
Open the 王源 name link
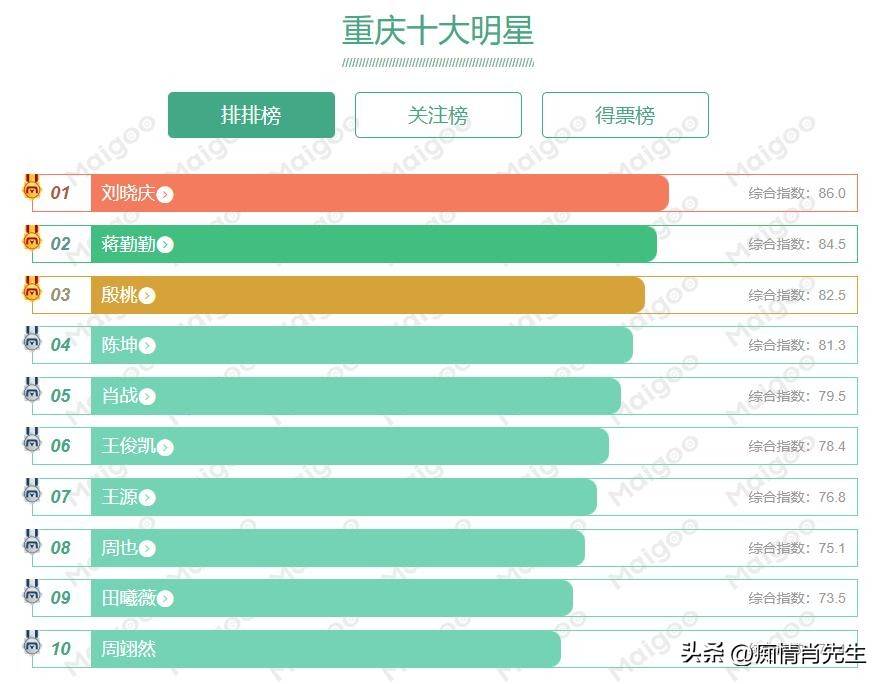[119, 497]
